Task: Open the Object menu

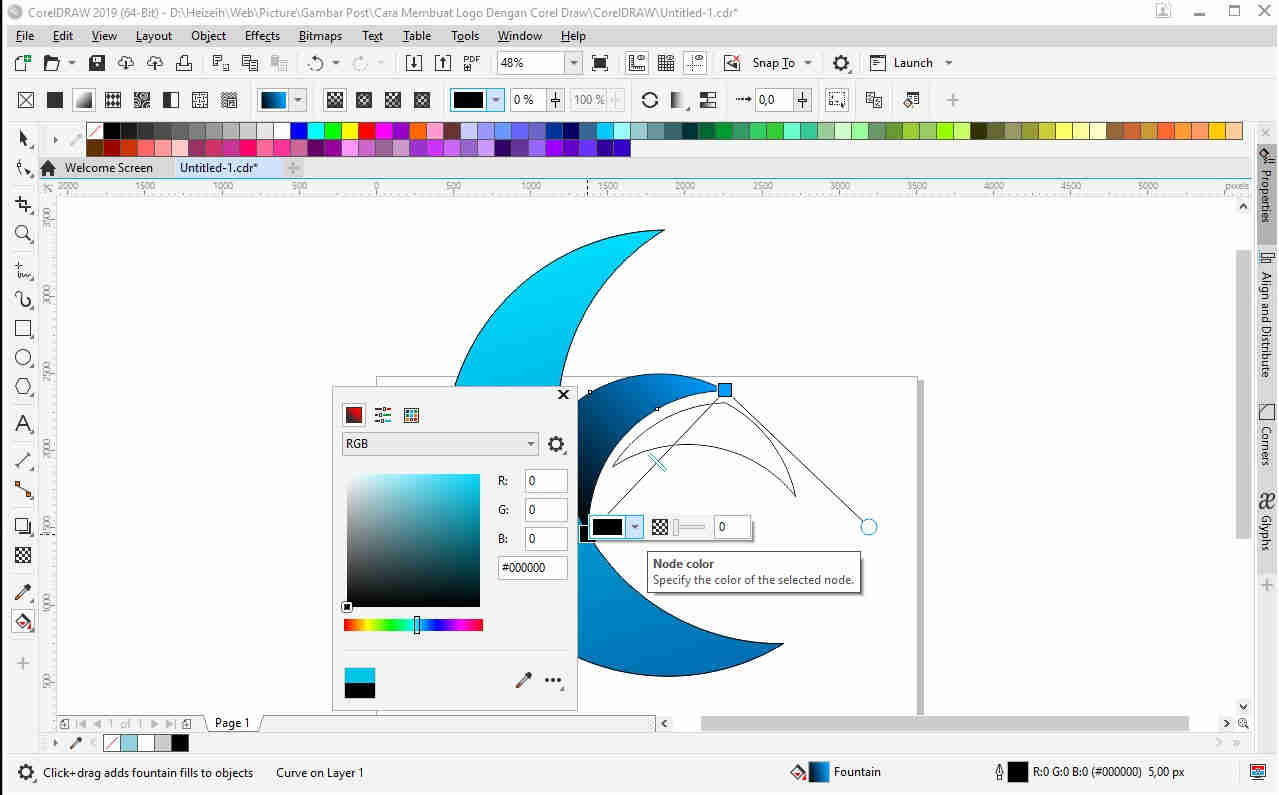Action: point(209,35)
